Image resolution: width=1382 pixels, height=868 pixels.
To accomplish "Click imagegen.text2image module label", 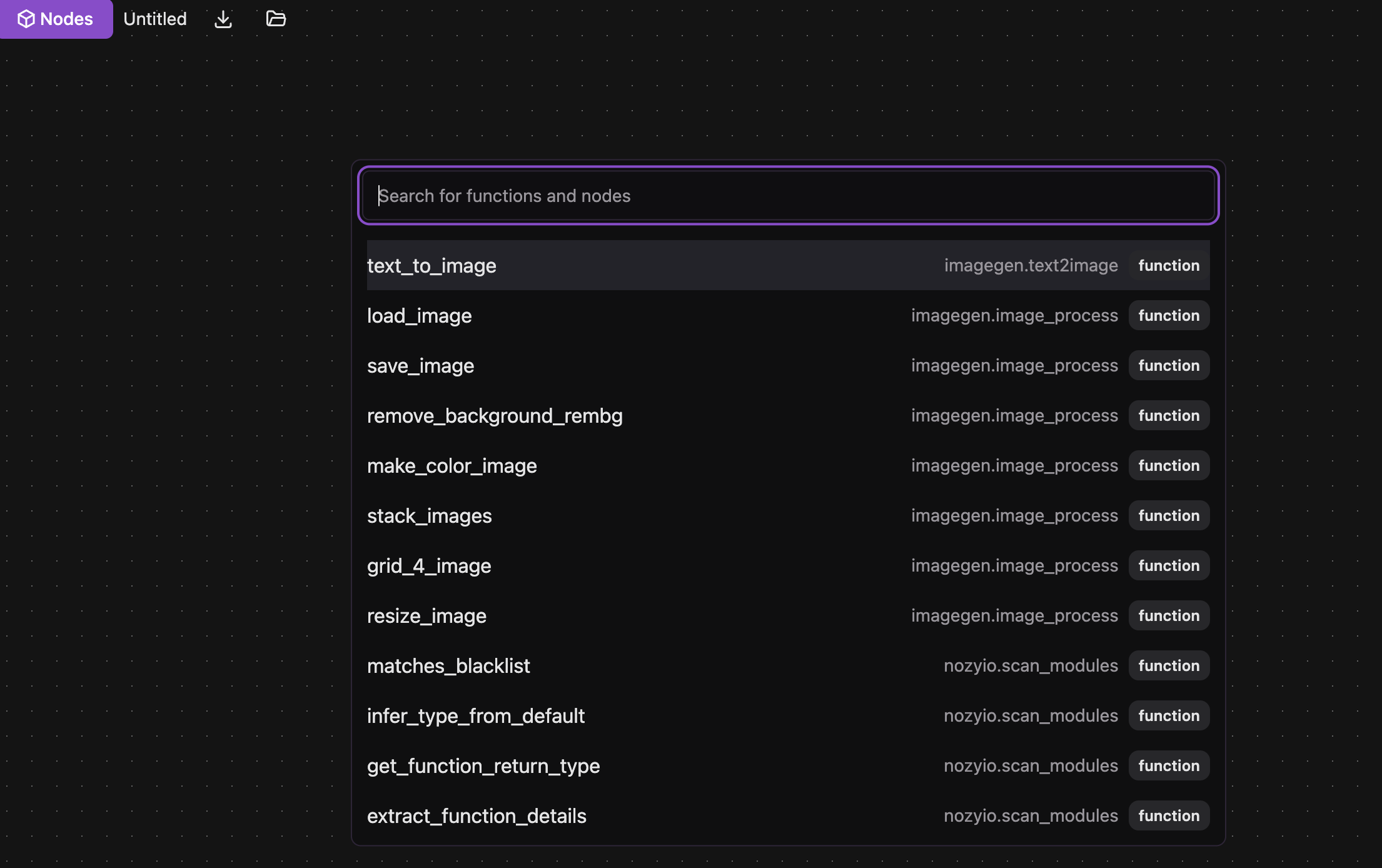I will click(x=1031, y=265).
